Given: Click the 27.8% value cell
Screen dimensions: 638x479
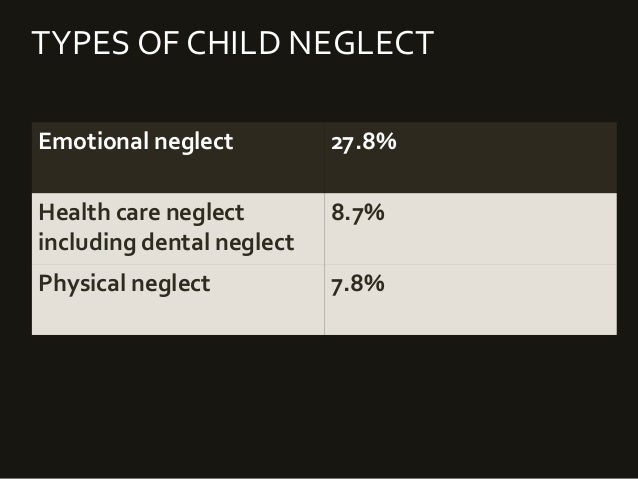Looking at the screenshot, I should [x=364, y=142].
